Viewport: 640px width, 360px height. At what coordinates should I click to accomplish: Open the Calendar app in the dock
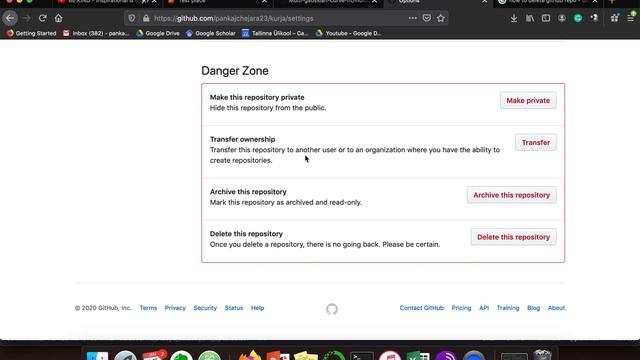(x=154, y=355)
